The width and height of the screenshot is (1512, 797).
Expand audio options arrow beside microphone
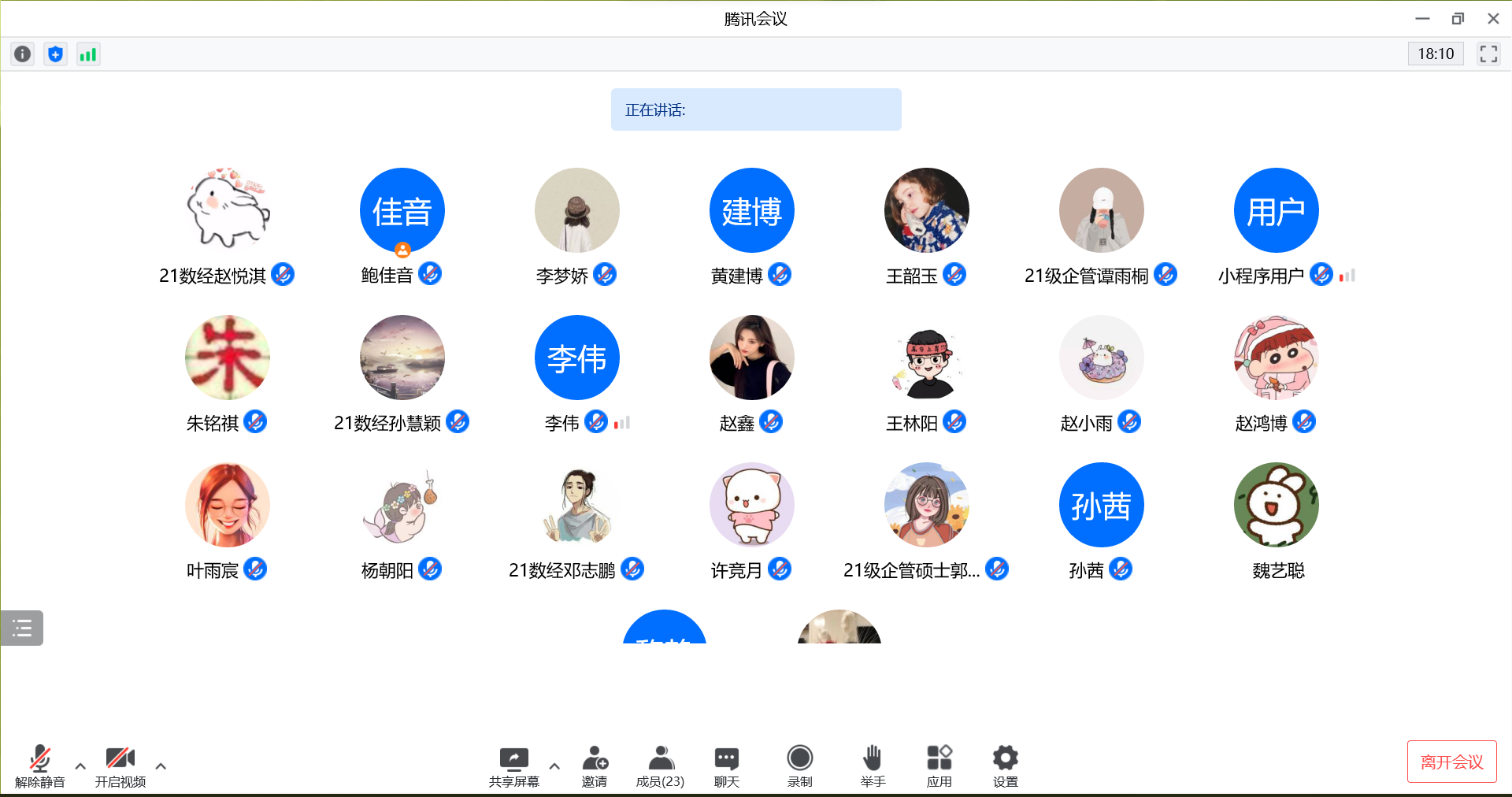80,765
